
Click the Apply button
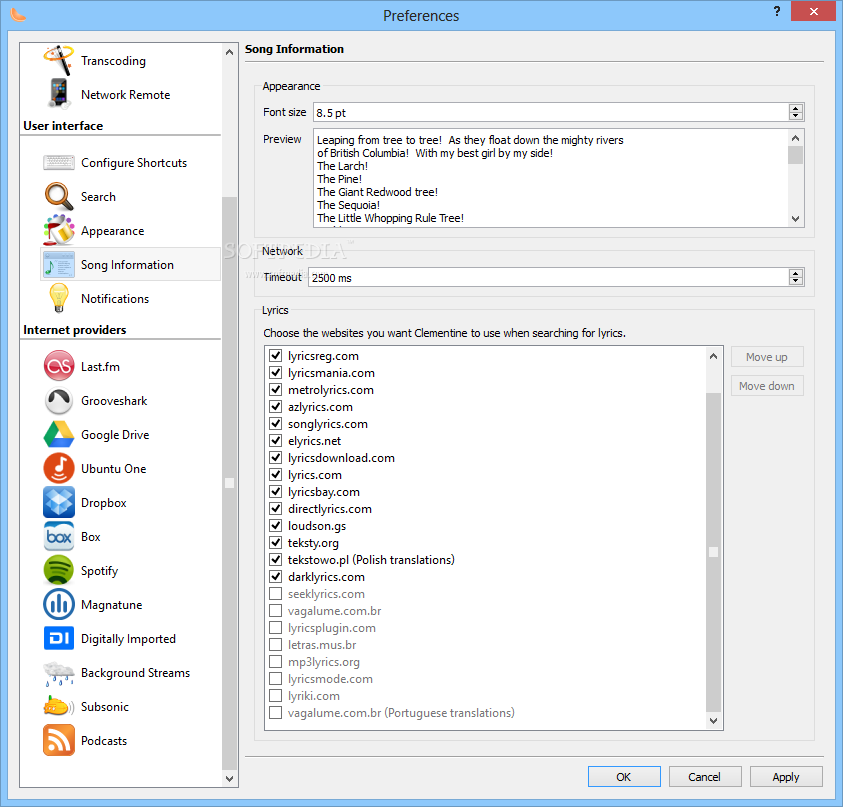click(x=785, y=776)
